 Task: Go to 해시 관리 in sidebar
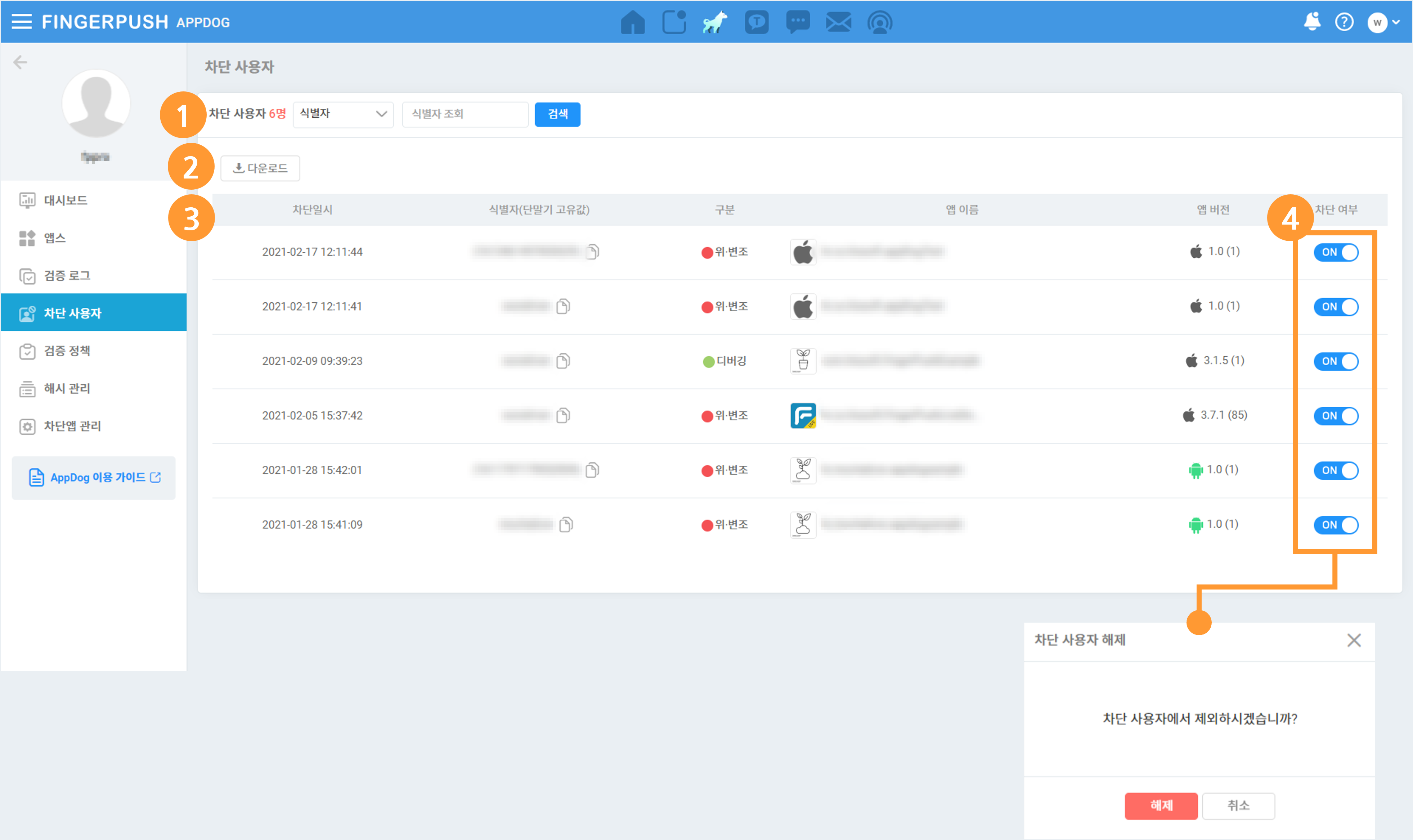pos(67,388)
